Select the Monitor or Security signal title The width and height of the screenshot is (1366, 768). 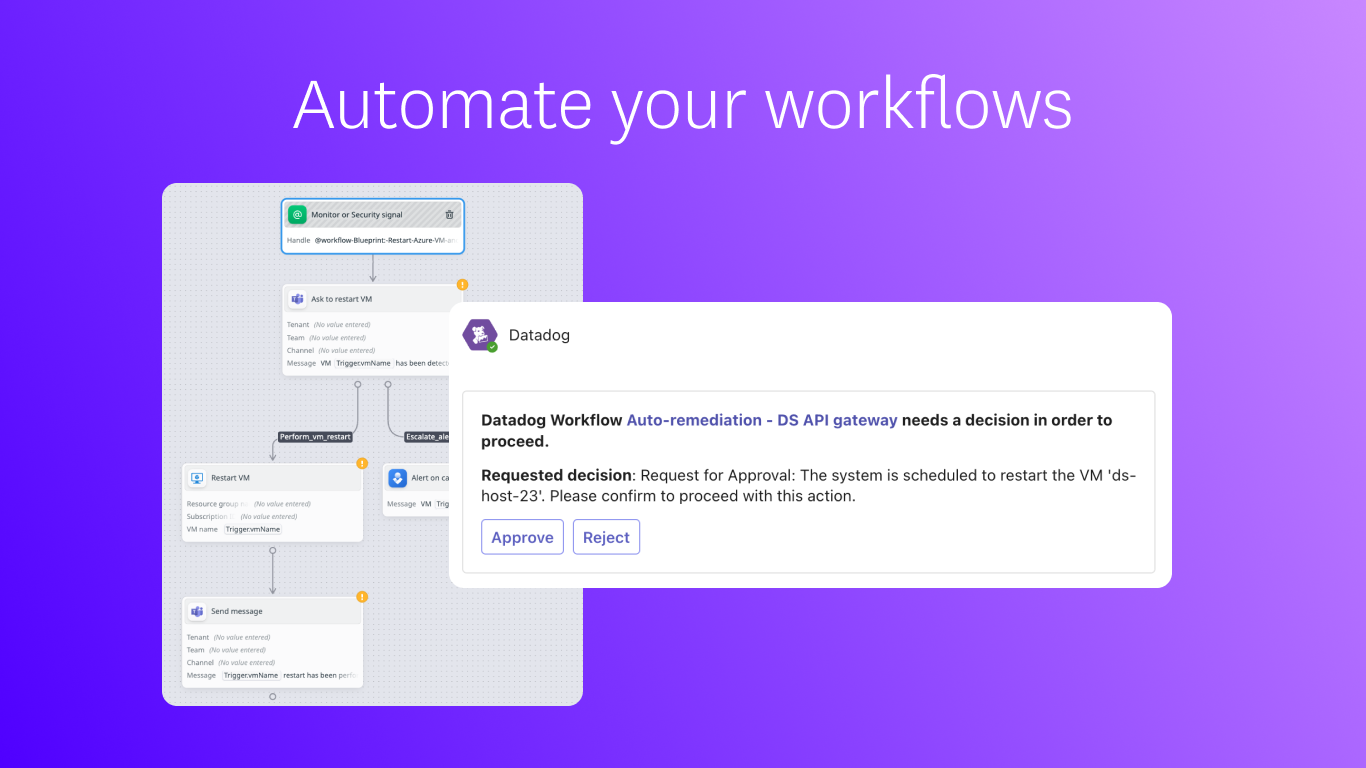(x=356, y=215)
